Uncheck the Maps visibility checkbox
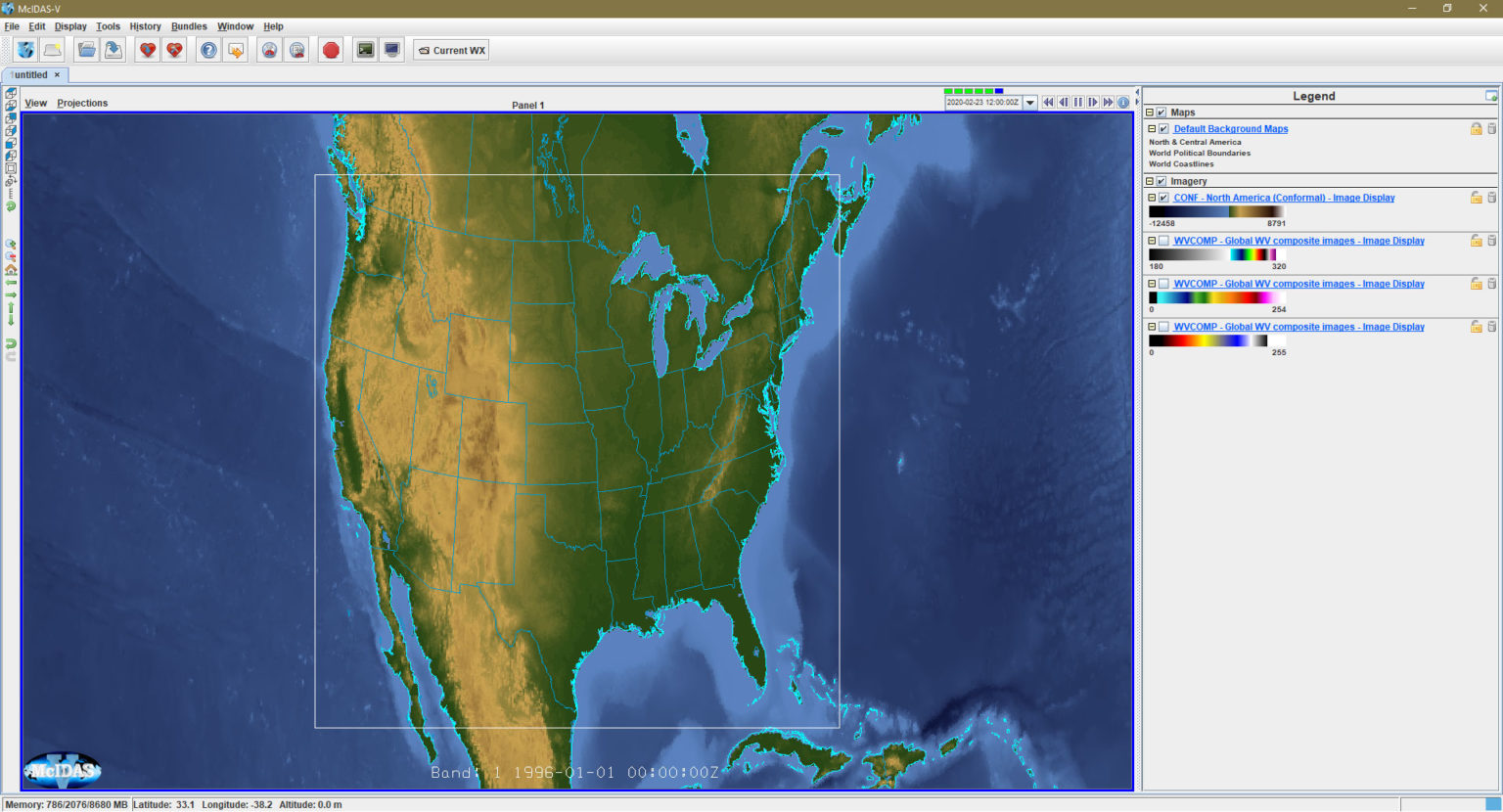 click(x=1162, y=112)
